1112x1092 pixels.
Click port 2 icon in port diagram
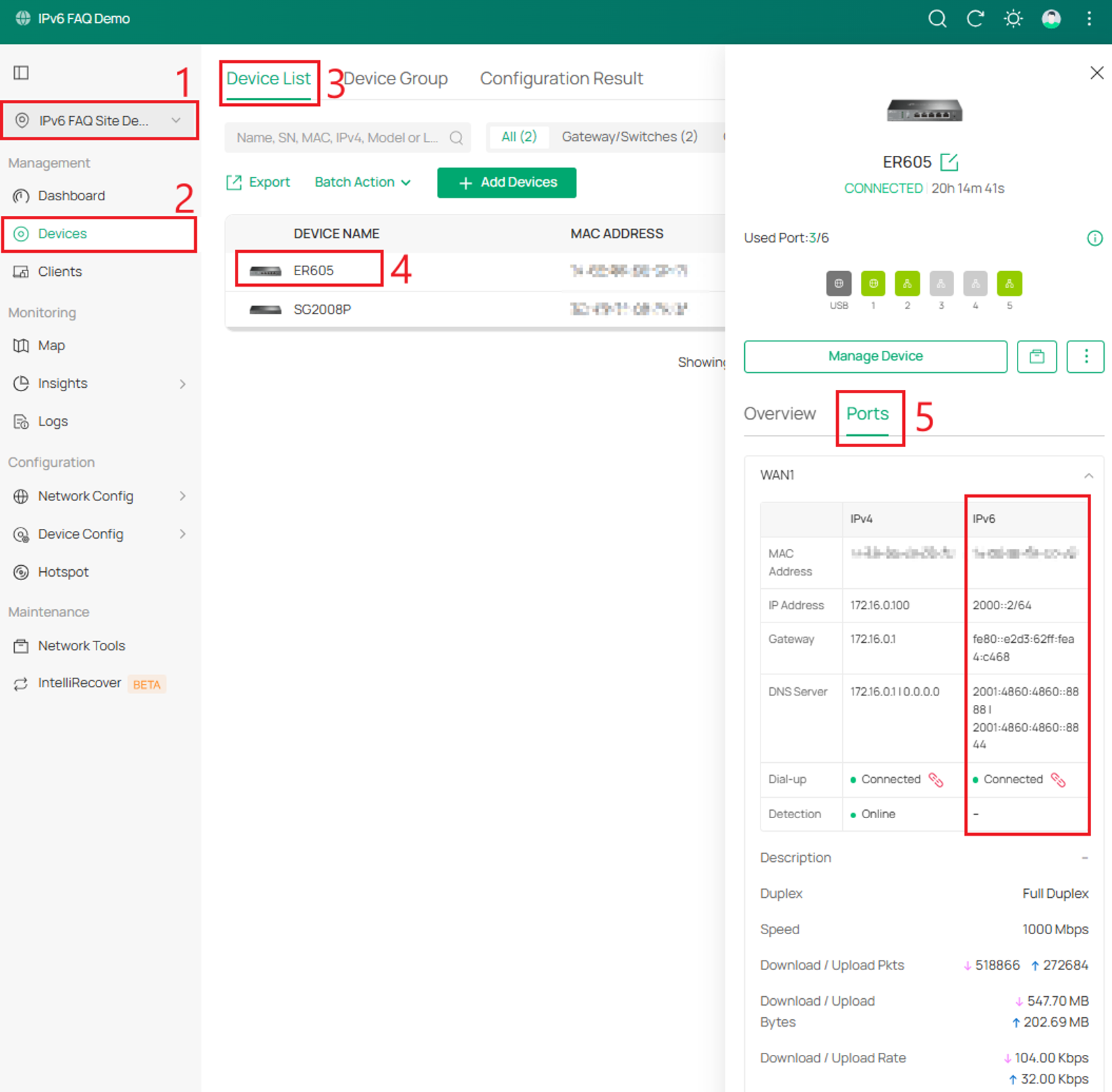(x=907, y=284)
